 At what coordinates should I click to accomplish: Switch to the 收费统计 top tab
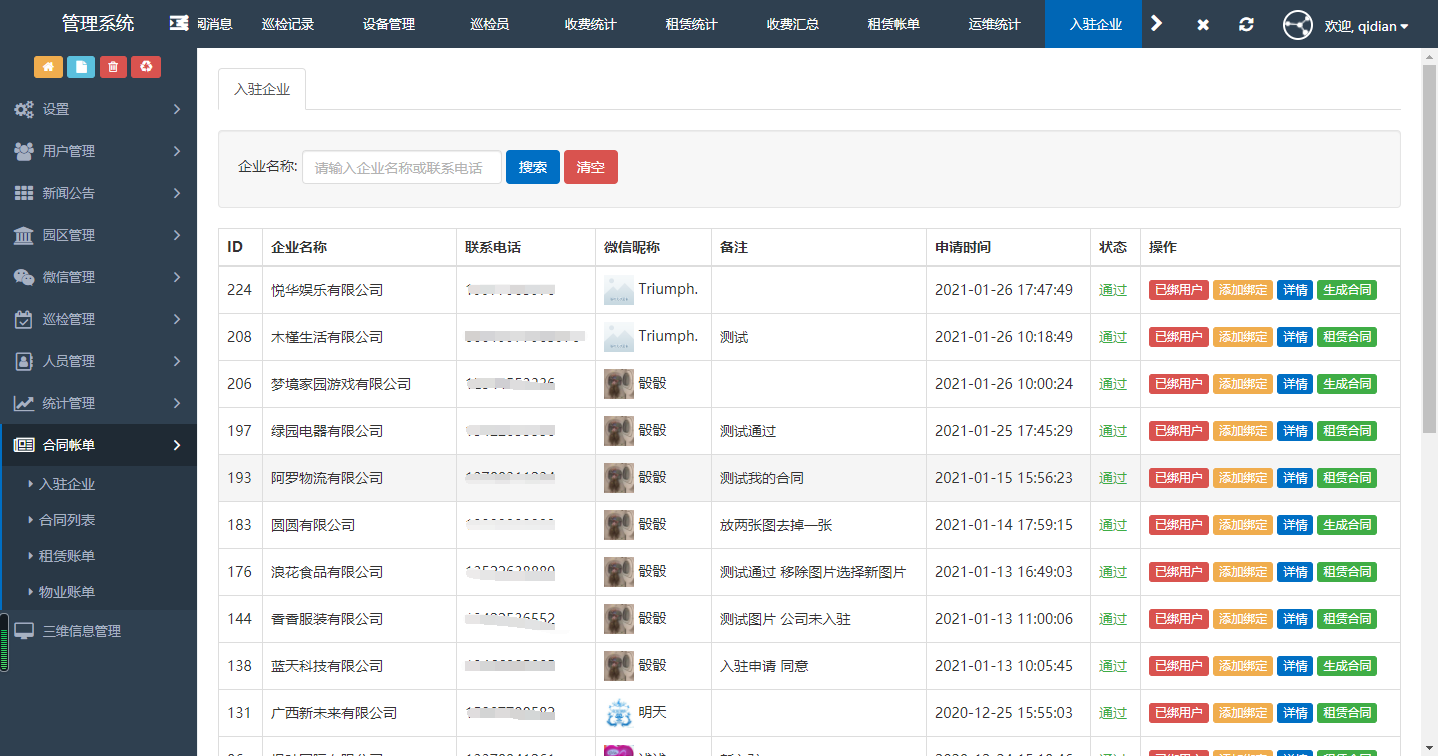pyautogui.click(x=591, y=24)
